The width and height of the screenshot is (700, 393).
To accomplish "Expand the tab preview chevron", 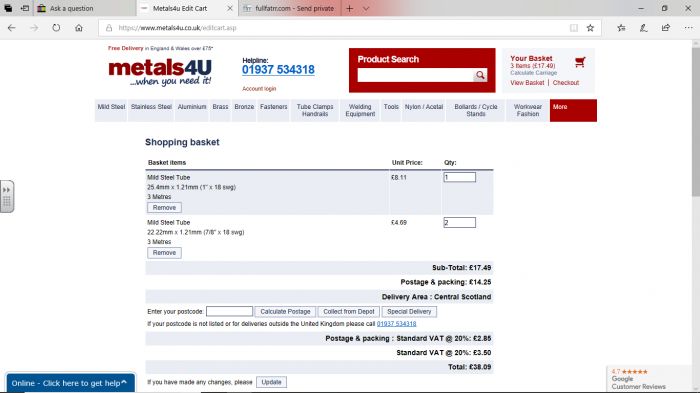I will coord(366,8).
